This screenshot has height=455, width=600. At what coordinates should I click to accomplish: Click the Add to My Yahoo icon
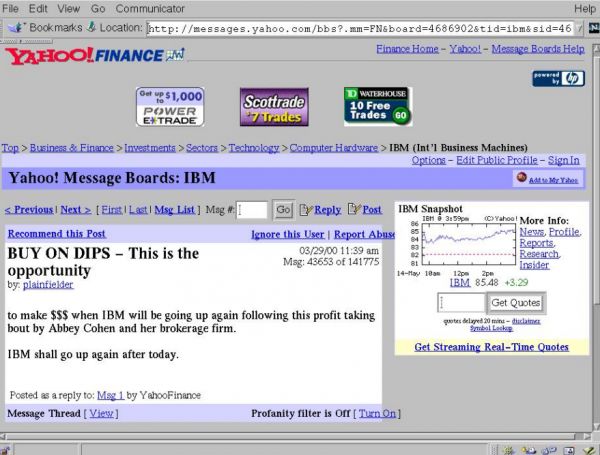coord(521,179)
